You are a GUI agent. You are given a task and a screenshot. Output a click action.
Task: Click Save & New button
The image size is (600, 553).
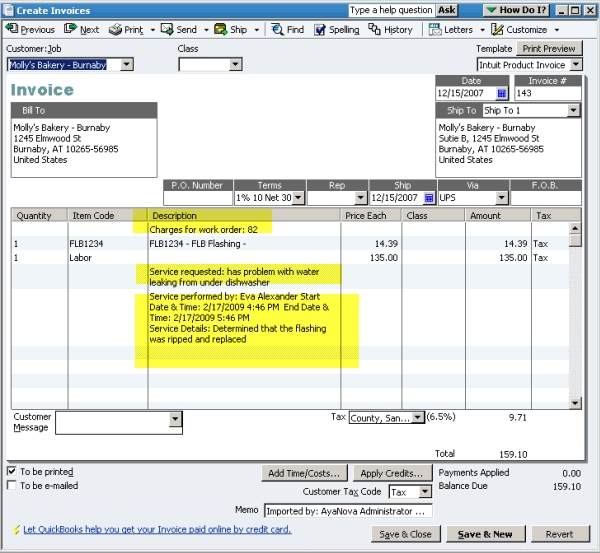pos(485,534)
